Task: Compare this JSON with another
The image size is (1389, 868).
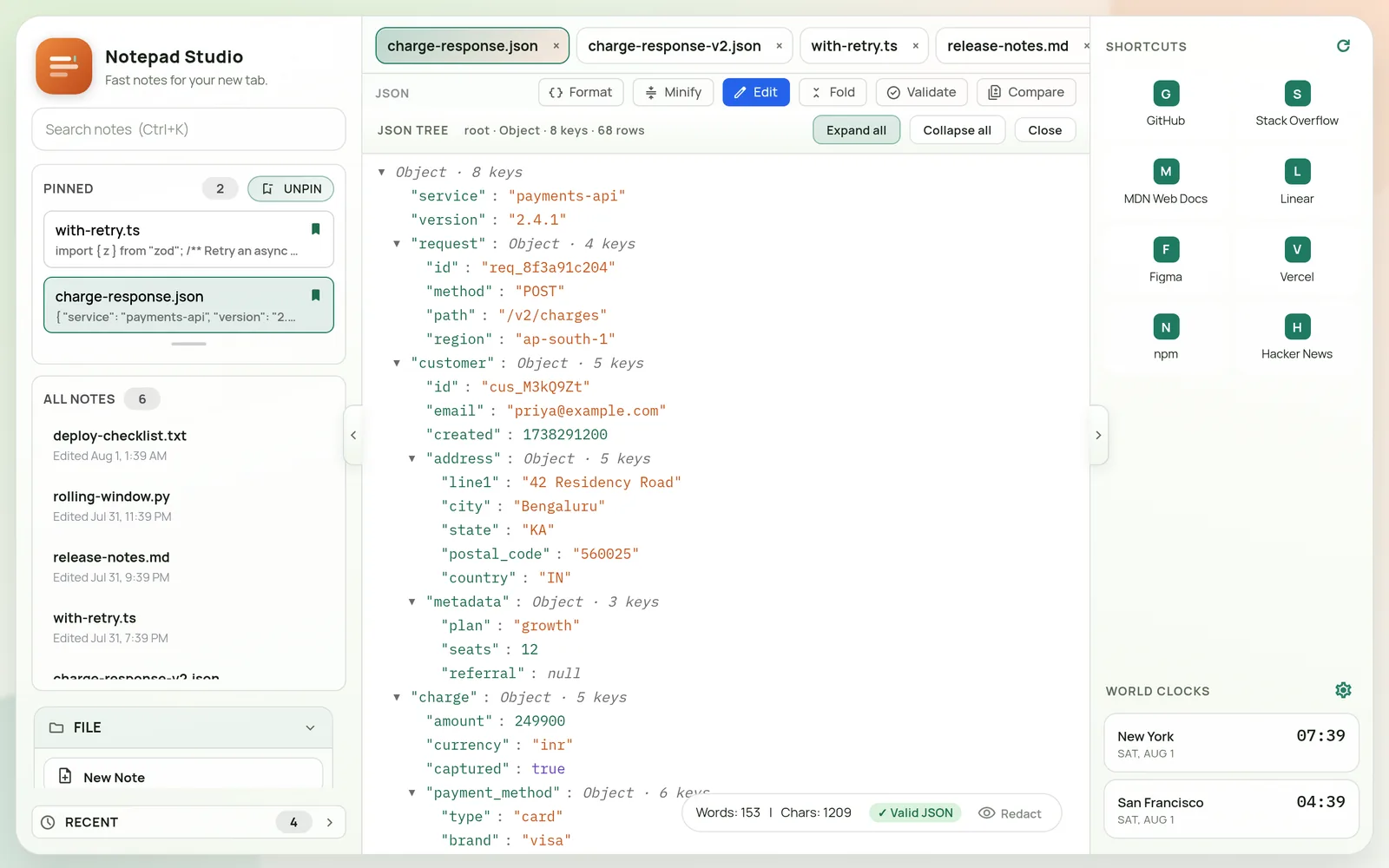Action: pyautogui.click(x=1026, y=92)
